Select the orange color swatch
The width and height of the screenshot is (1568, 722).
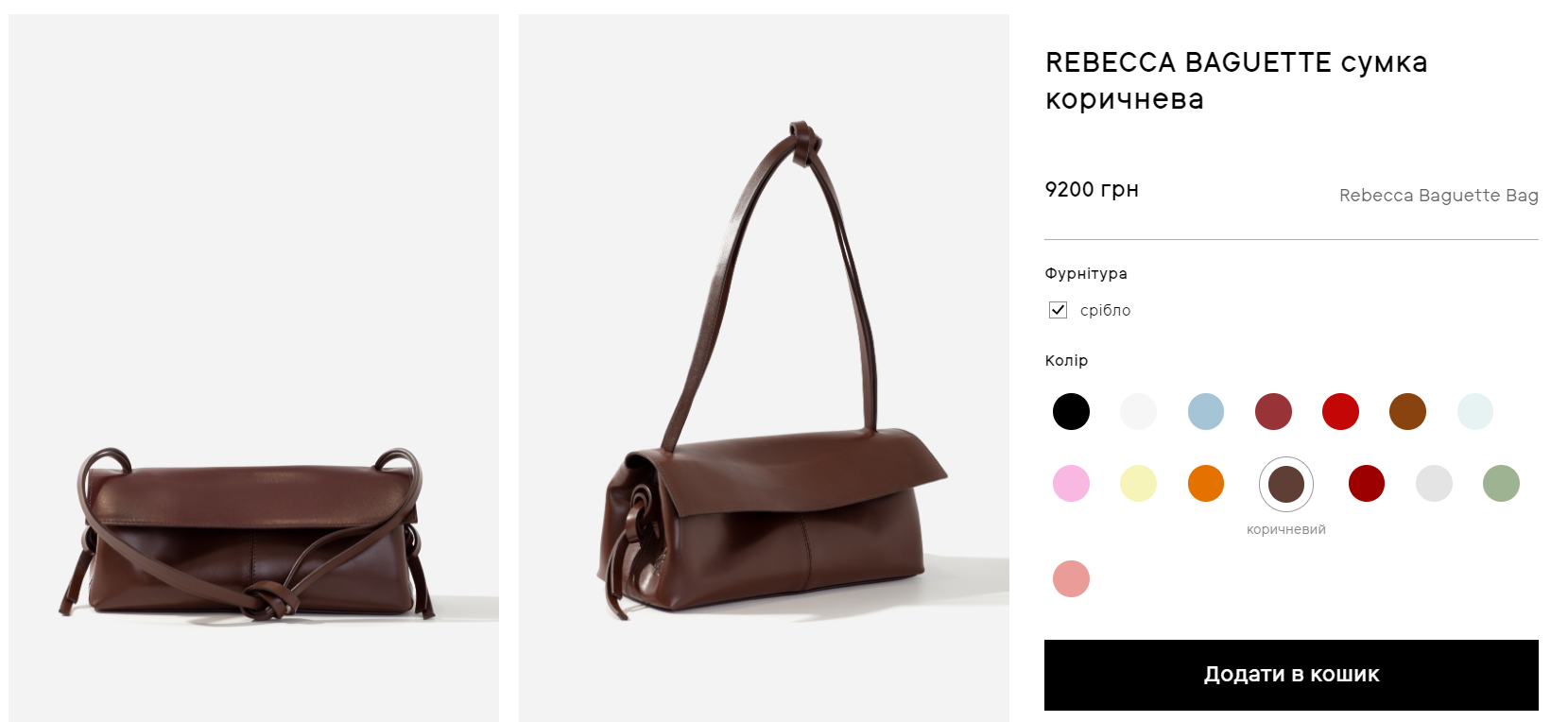coord(1205,483)
